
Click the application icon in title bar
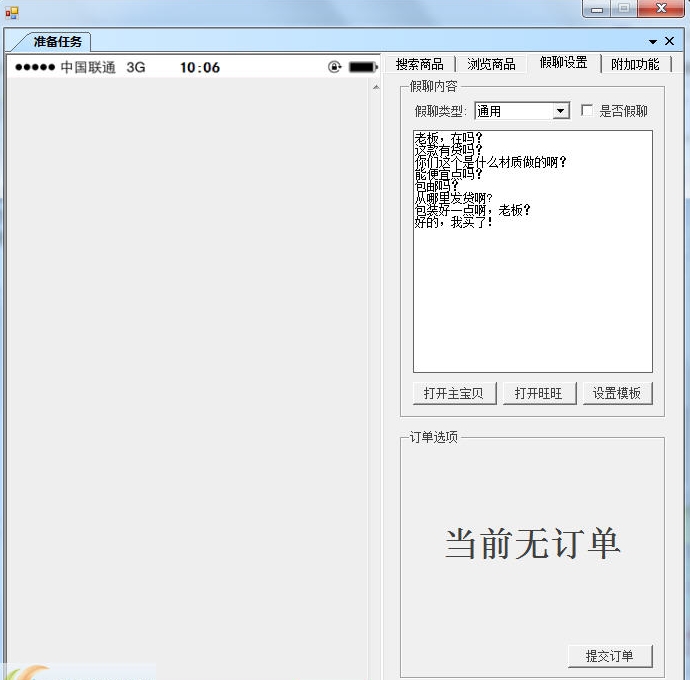[x=12, y=13]
